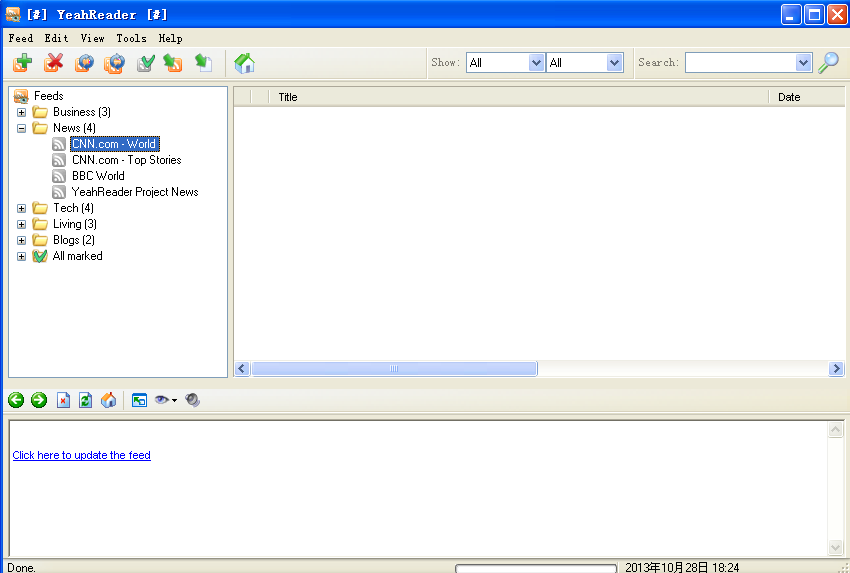
Task: Expand the Tech folder
Action: (x=22, y=209)
